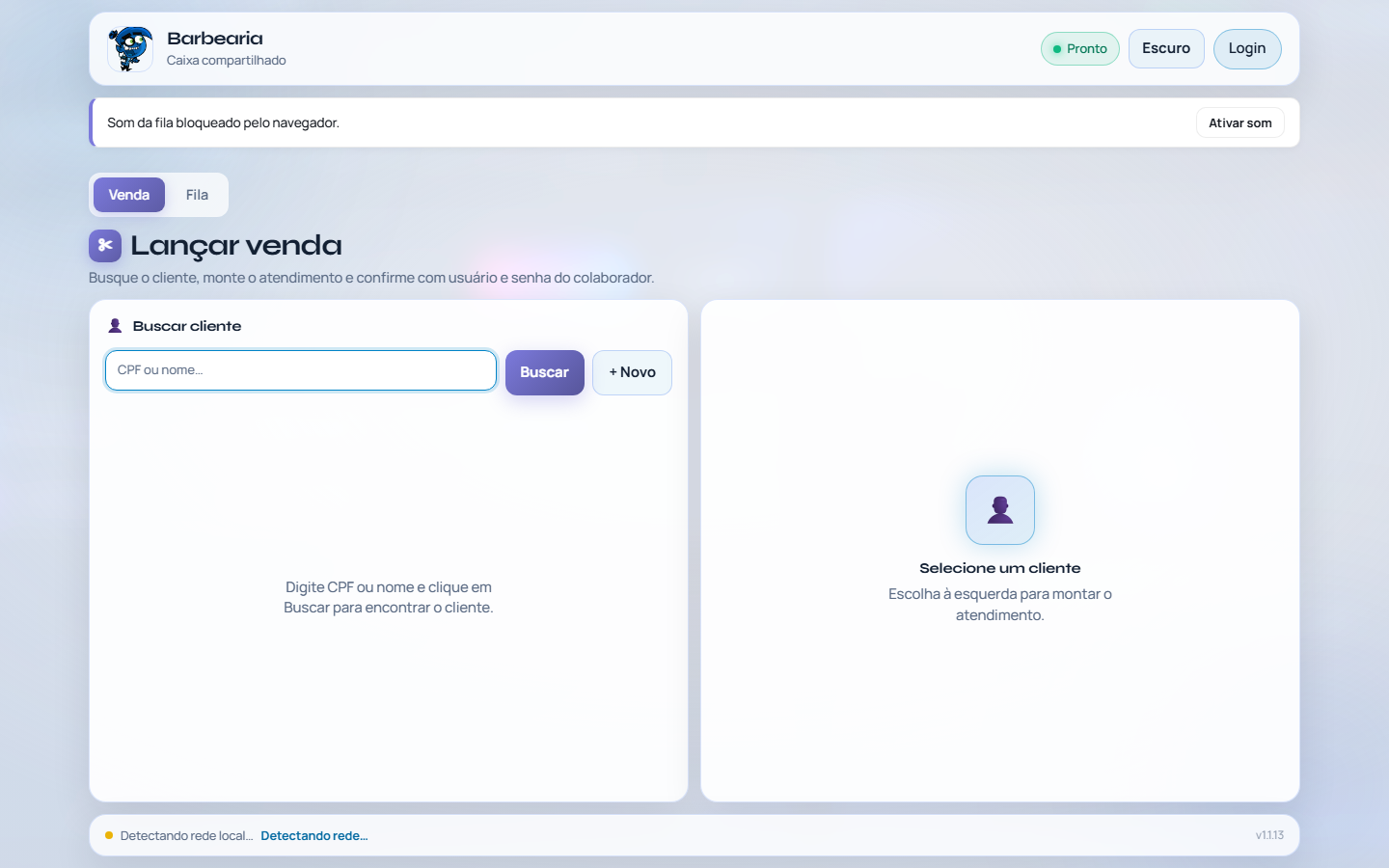Click the Som da fila bloqueado message
This screenshot has height=868, width=1389.
click(224, 122)
